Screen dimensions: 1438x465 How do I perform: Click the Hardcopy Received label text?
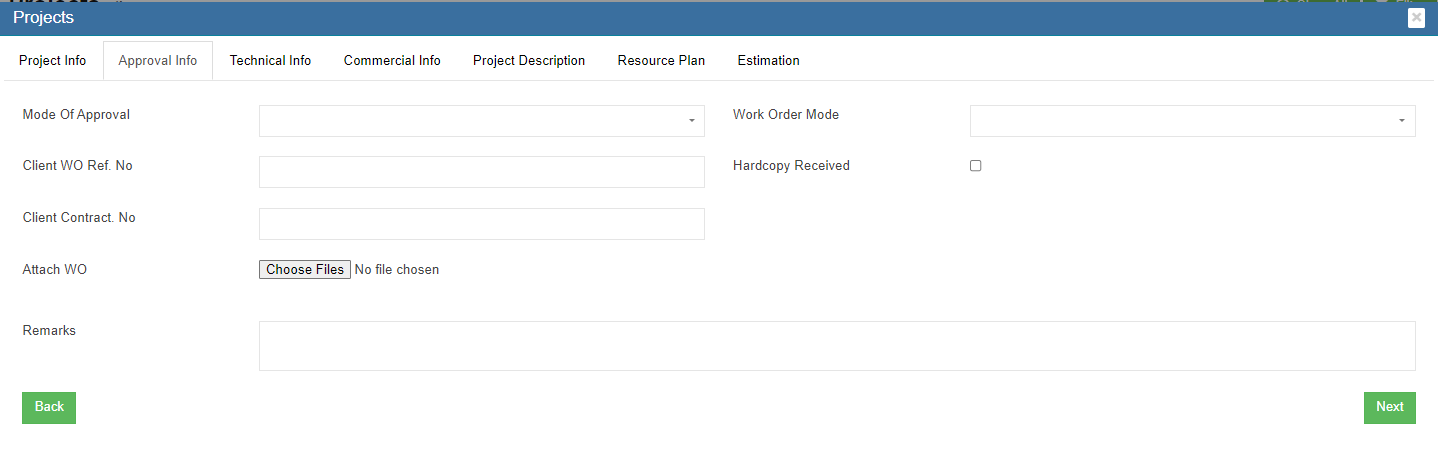[791, 166]
